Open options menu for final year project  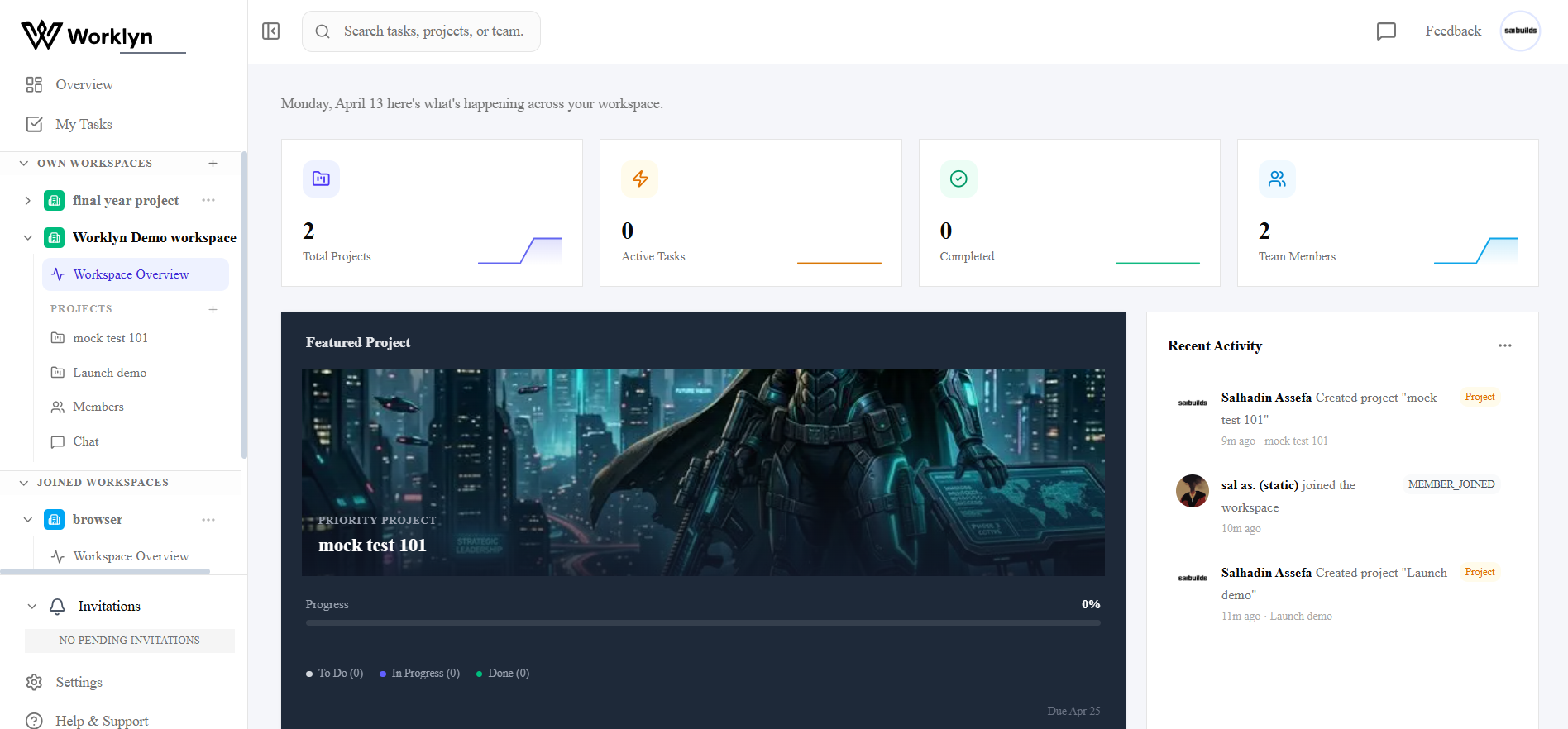click(x=208, y=200)
